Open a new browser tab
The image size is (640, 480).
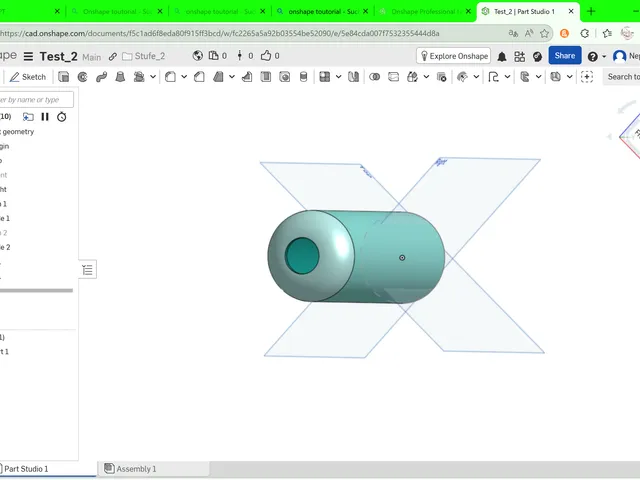tap(591, 11)
